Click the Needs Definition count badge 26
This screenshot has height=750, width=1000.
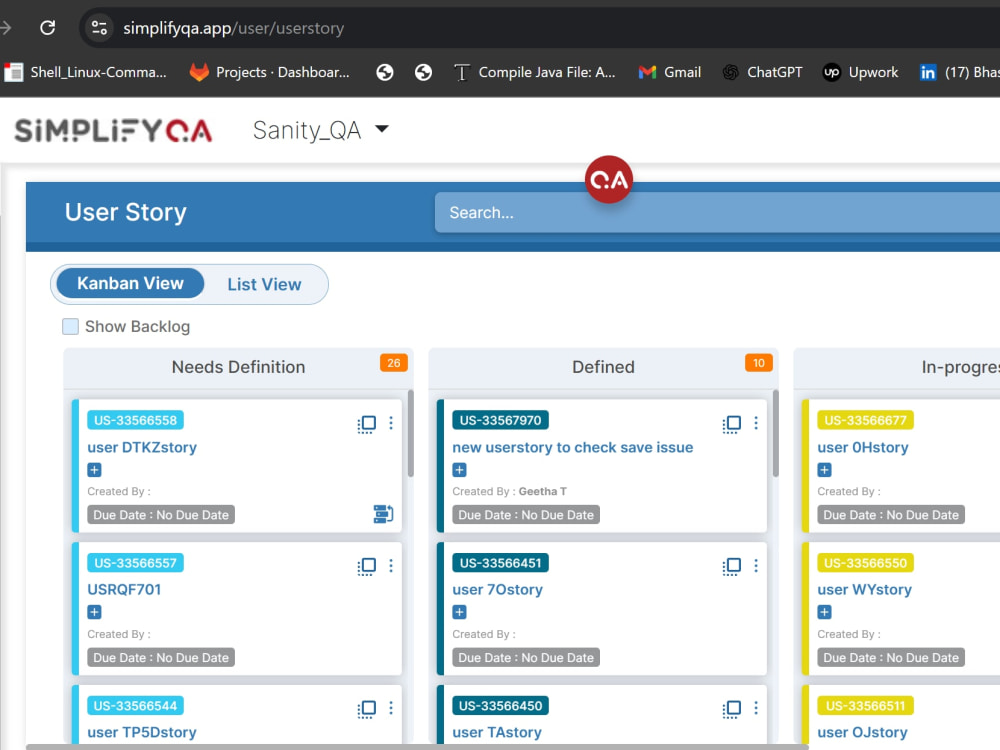(x=393, y=363)
